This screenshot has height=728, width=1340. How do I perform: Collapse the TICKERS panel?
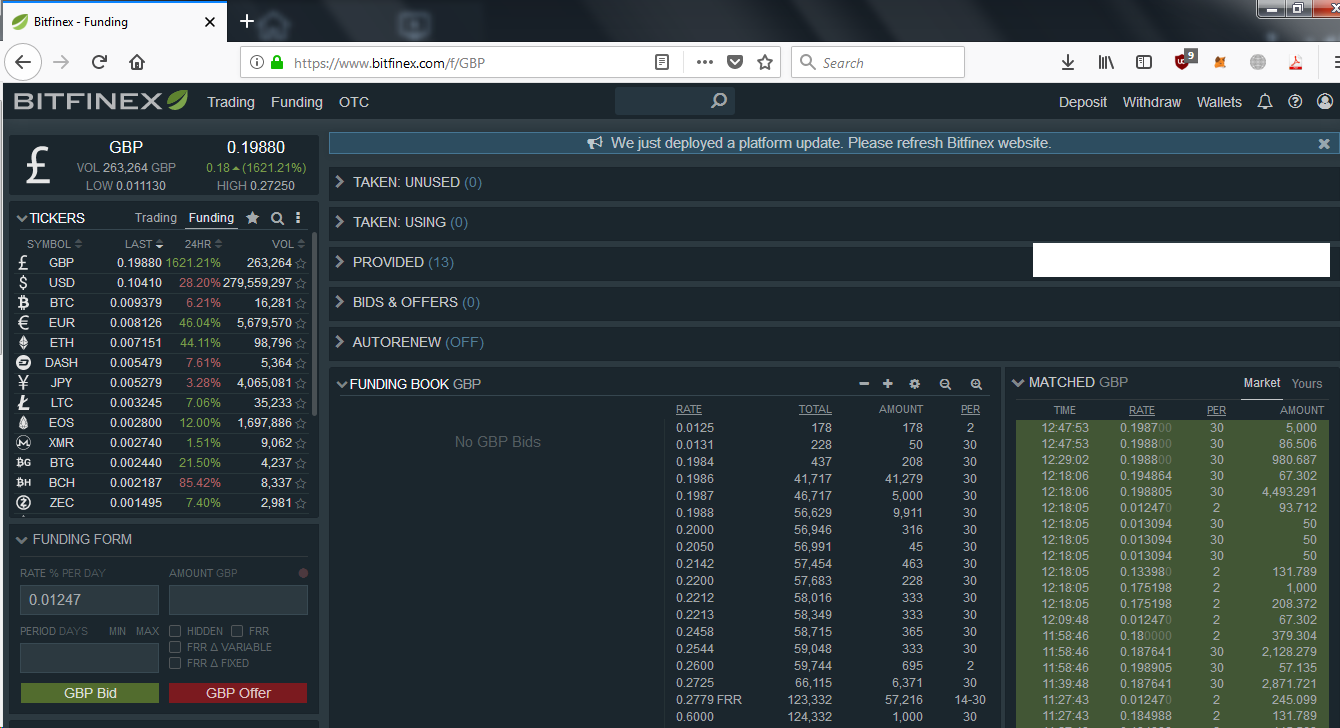22,218
